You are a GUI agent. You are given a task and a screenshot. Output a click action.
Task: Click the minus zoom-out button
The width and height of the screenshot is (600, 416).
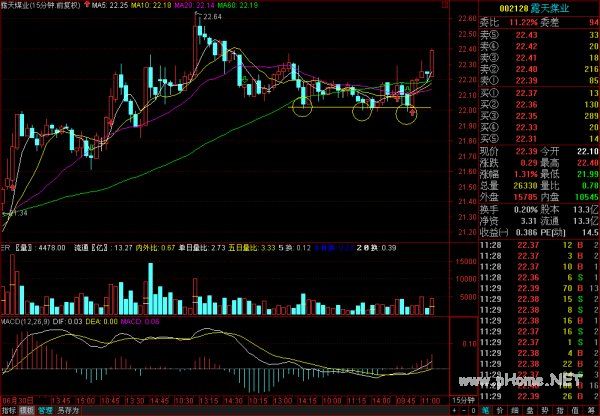point(464,411)
